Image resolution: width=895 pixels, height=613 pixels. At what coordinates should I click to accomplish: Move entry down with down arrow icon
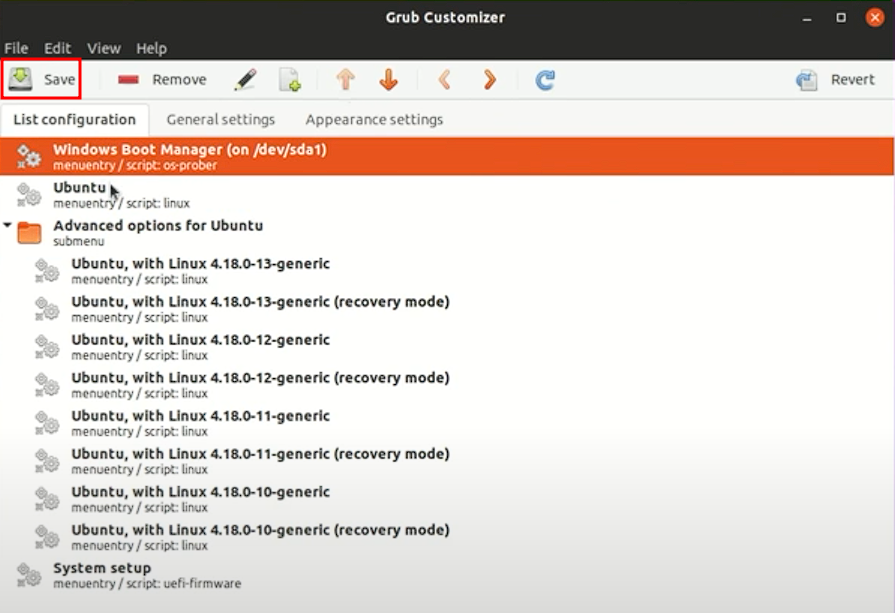pyautogui.click(x=389, y=79)
